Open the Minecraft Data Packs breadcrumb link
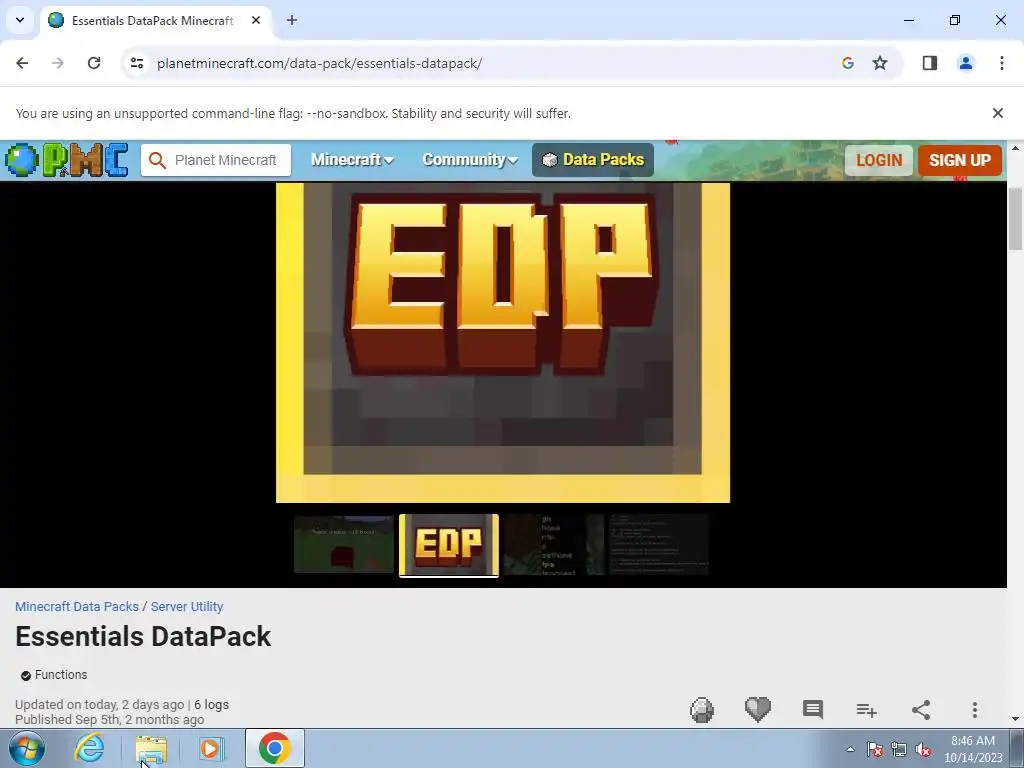 [x=77, y=607]
